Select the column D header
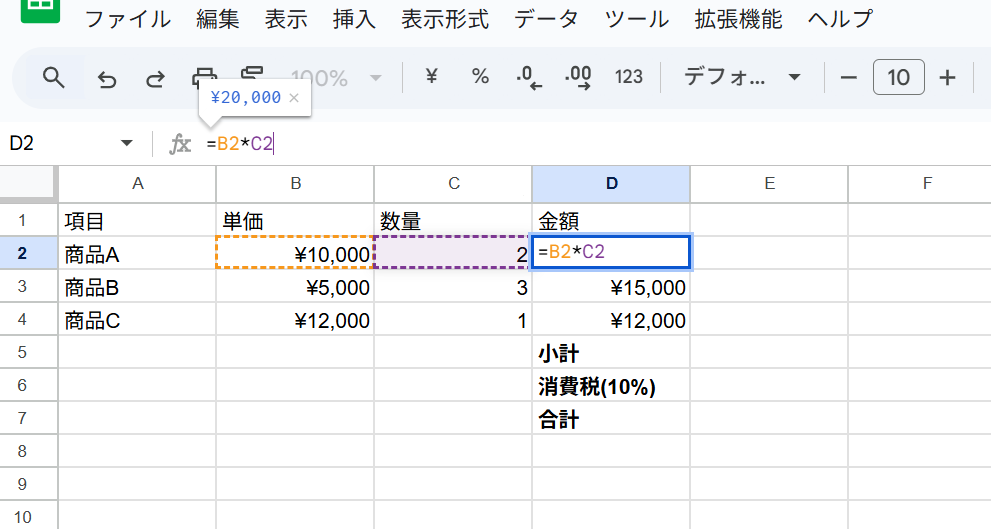Image resolution: width=991 pixels, height=529 pixels. point(611,183)
